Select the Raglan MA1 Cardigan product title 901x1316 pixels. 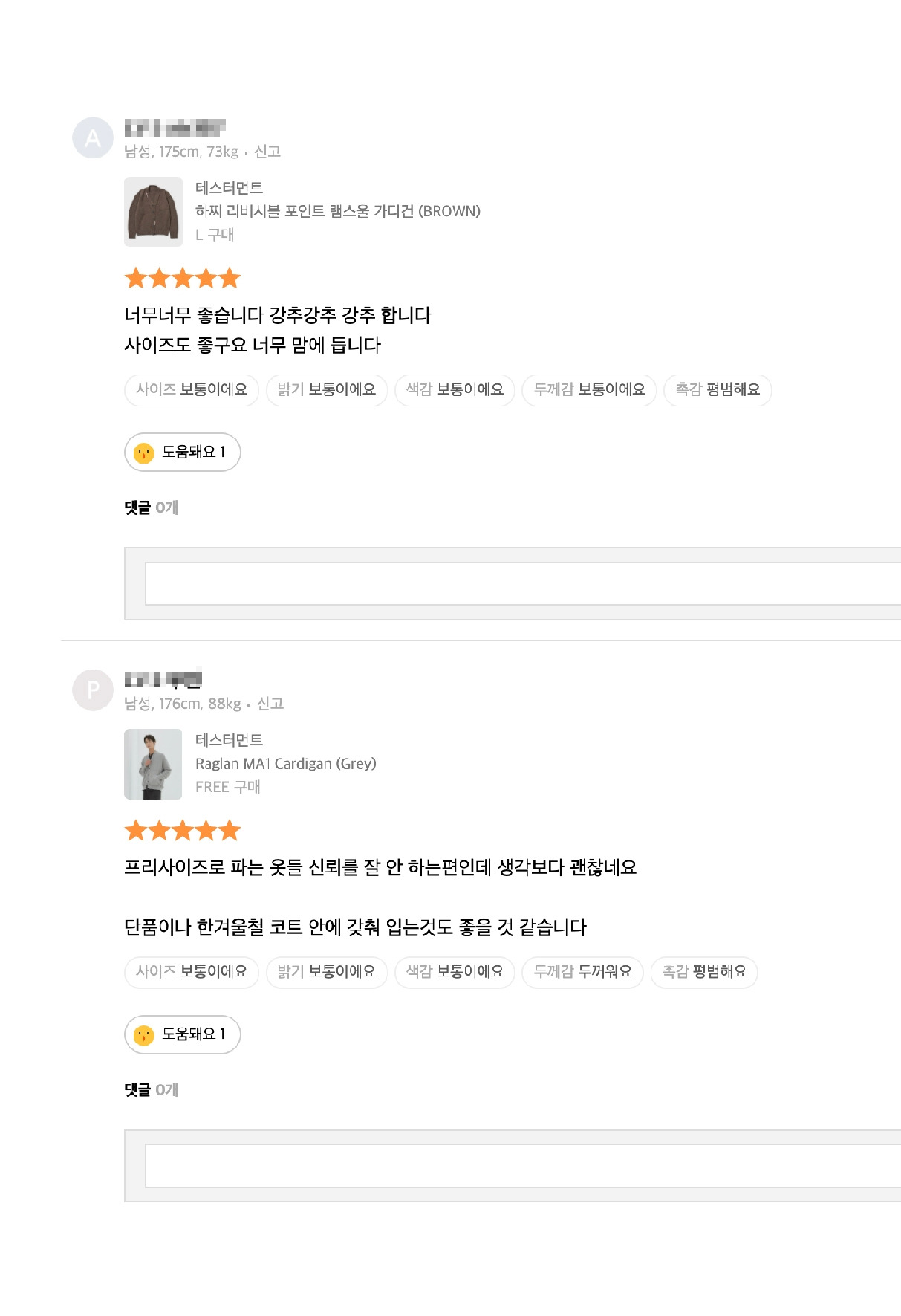tap(287, 763)
